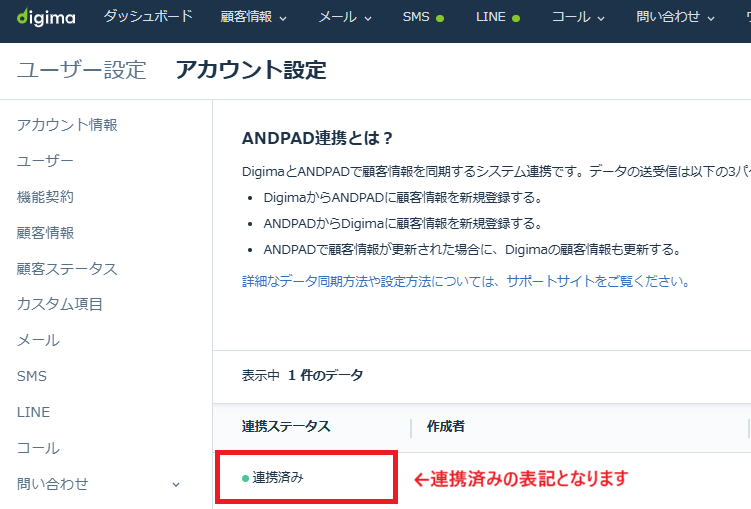Expand the sidebar 問い合わせ chevron
Viewport: 751px width, 509px height.
(176, 485)
